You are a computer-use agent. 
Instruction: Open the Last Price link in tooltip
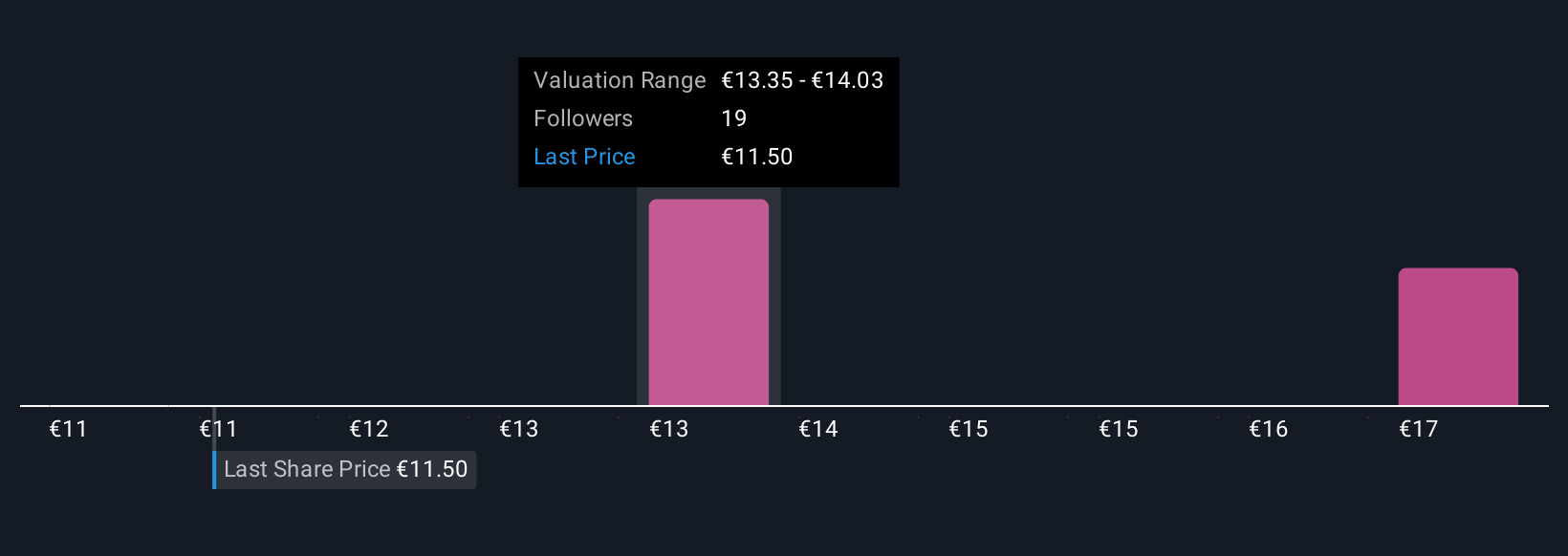pos(584,157)
